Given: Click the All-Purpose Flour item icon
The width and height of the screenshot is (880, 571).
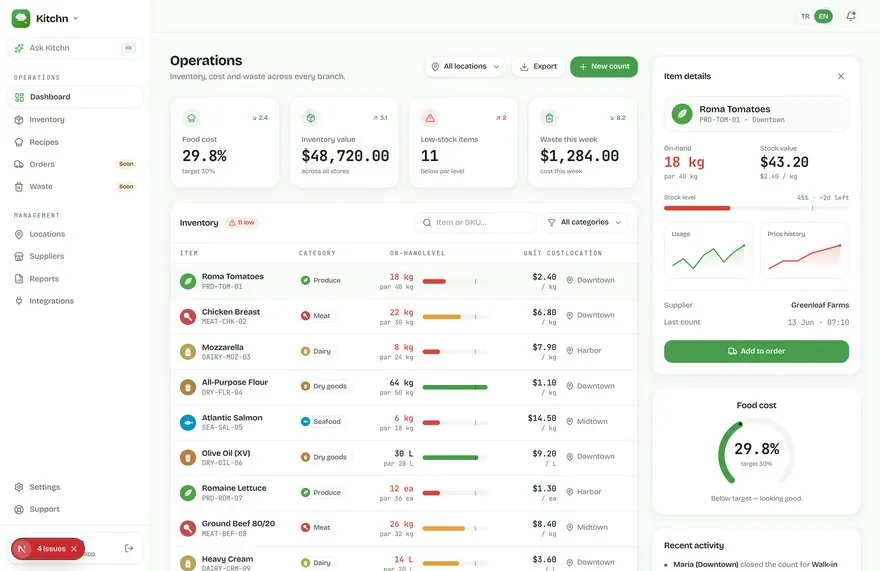Looking at the screenshot, I should click(x=188, y=387).
